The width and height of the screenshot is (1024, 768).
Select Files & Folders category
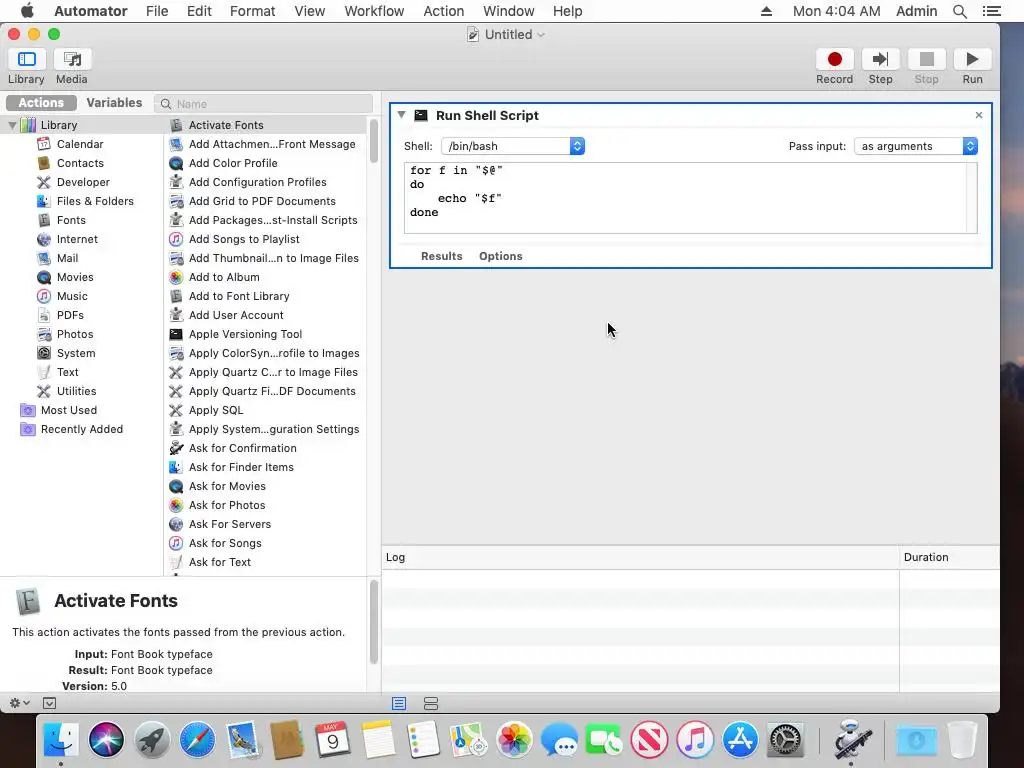point(95,201)
